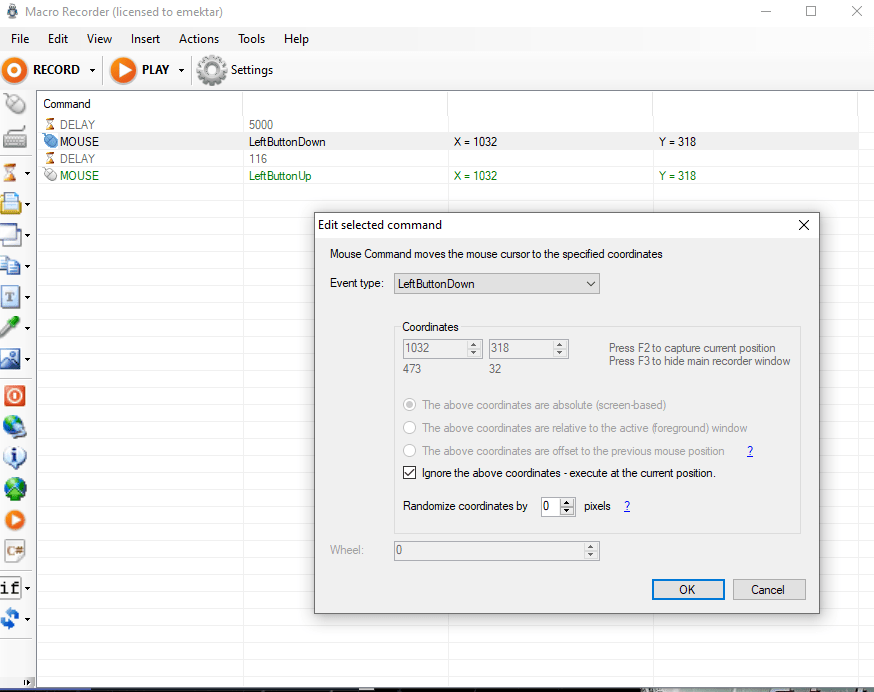874x692 pixels.
Task: Click hourglass icon on DELAY 5000 row
Action: coord(50,124)
